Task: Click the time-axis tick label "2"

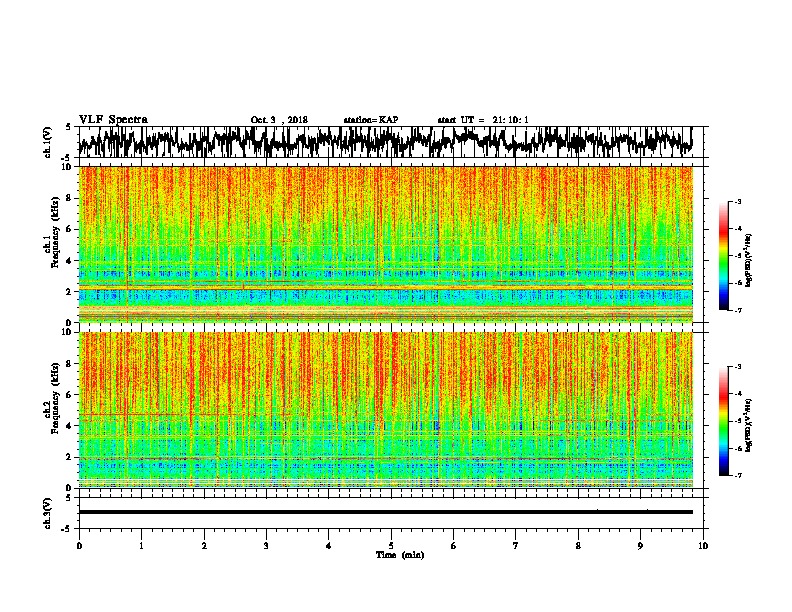Action: coord(204,546)
